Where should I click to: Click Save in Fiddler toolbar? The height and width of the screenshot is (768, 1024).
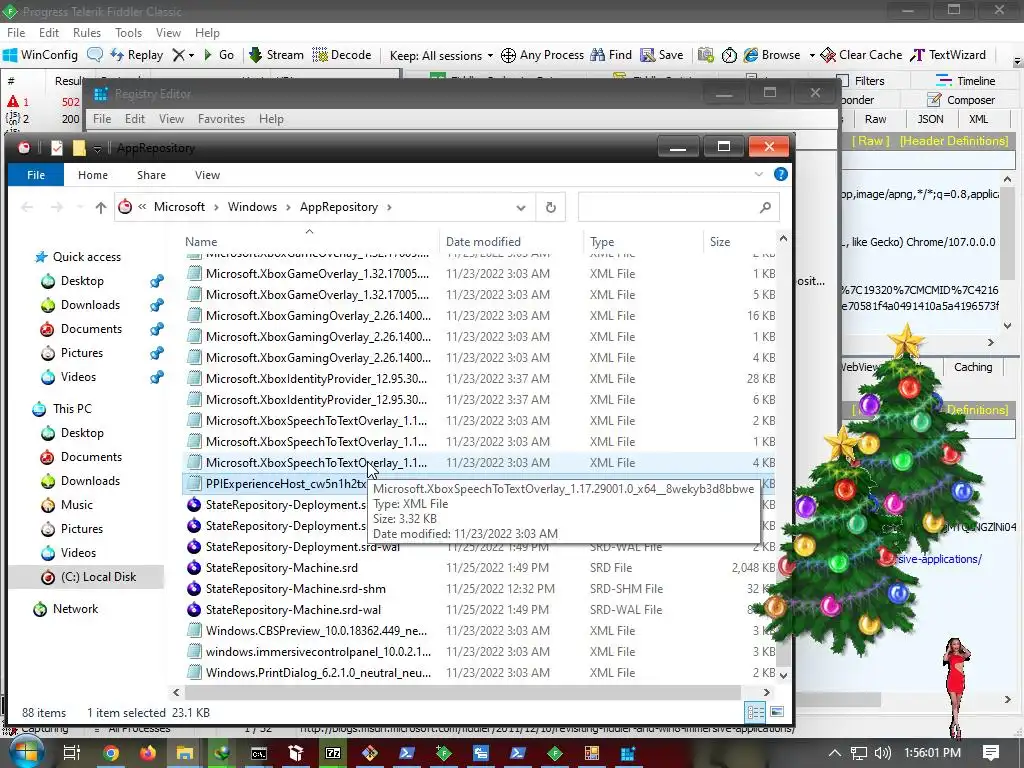click(x=662, y=55)
